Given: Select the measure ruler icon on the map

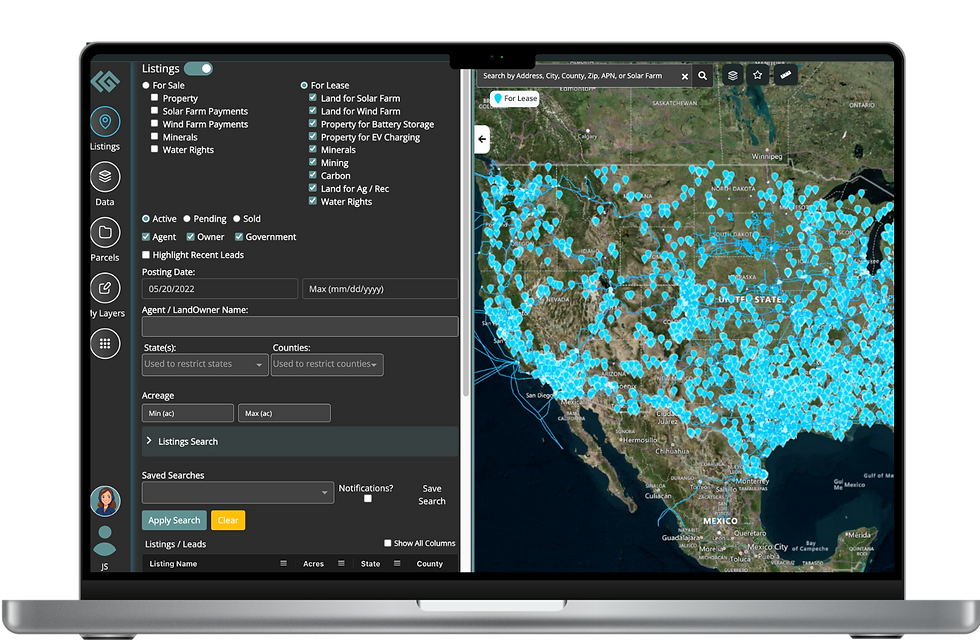Looking at the screenshot, I should click(x=784, y=75).
